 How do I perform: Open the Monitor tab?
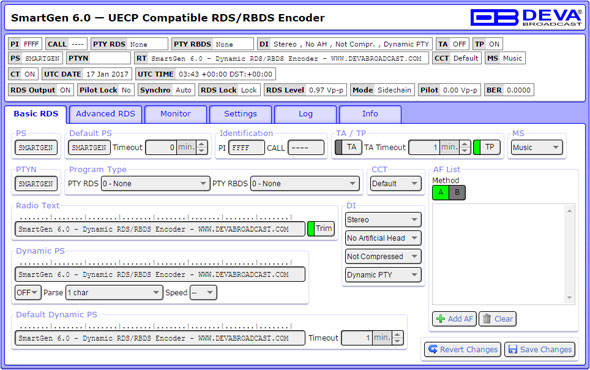coord(175,114)
